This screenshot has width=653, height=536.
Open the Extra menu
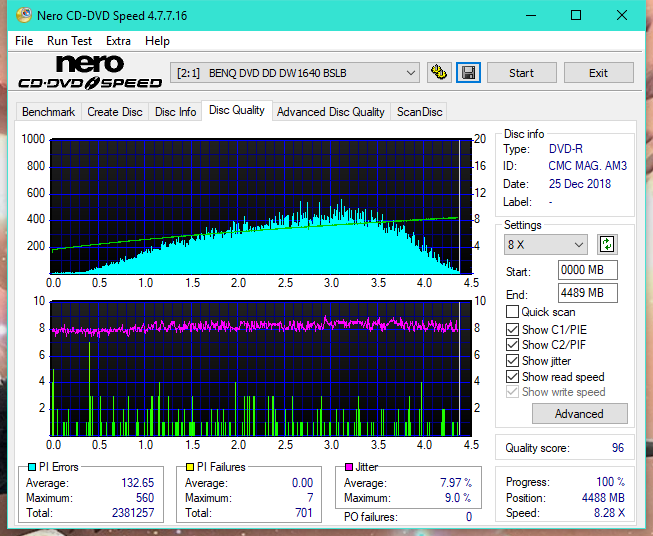click(118, 41)
